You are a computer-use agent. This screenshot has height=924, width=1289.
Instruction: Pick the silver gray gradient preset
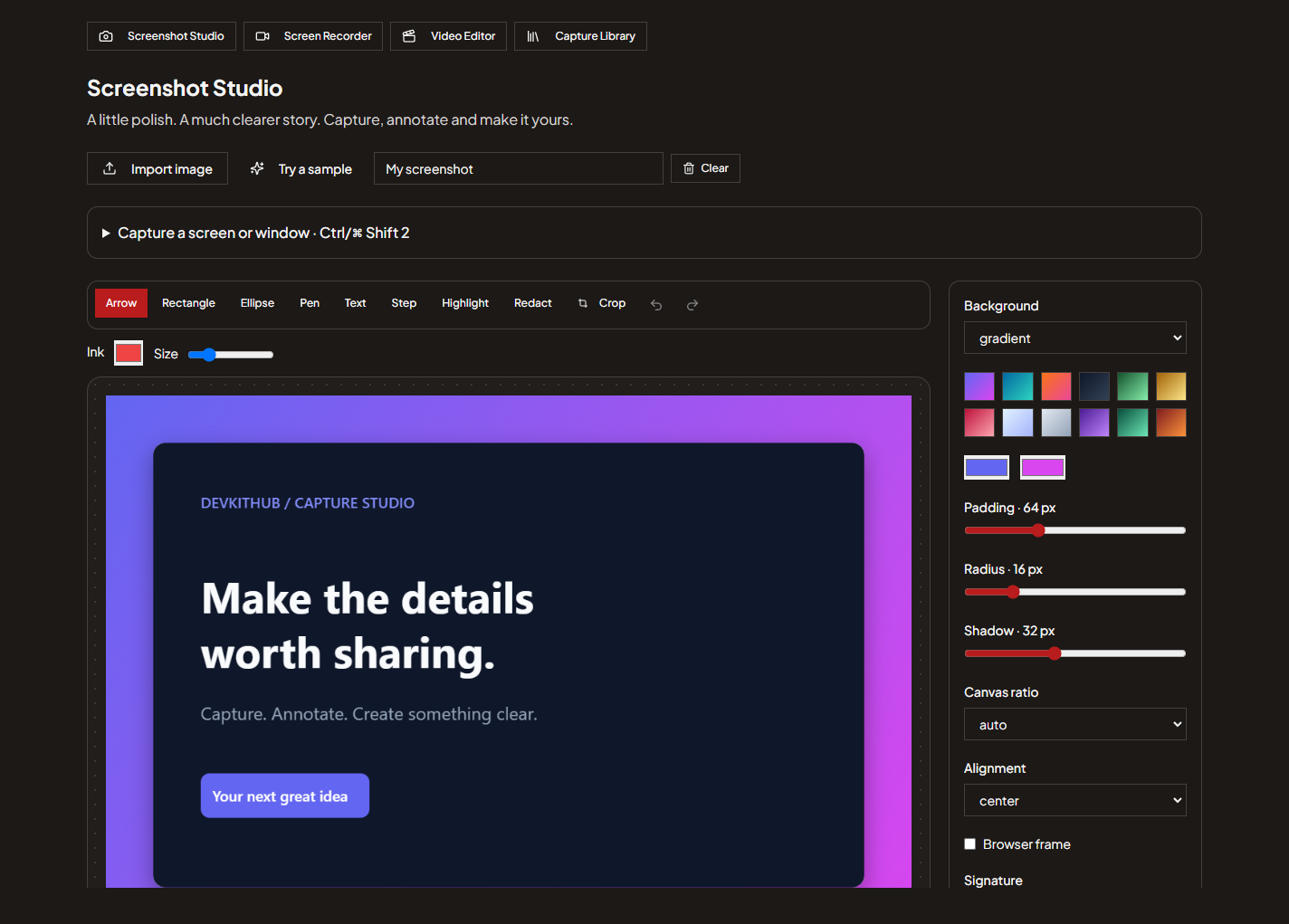1056,423
